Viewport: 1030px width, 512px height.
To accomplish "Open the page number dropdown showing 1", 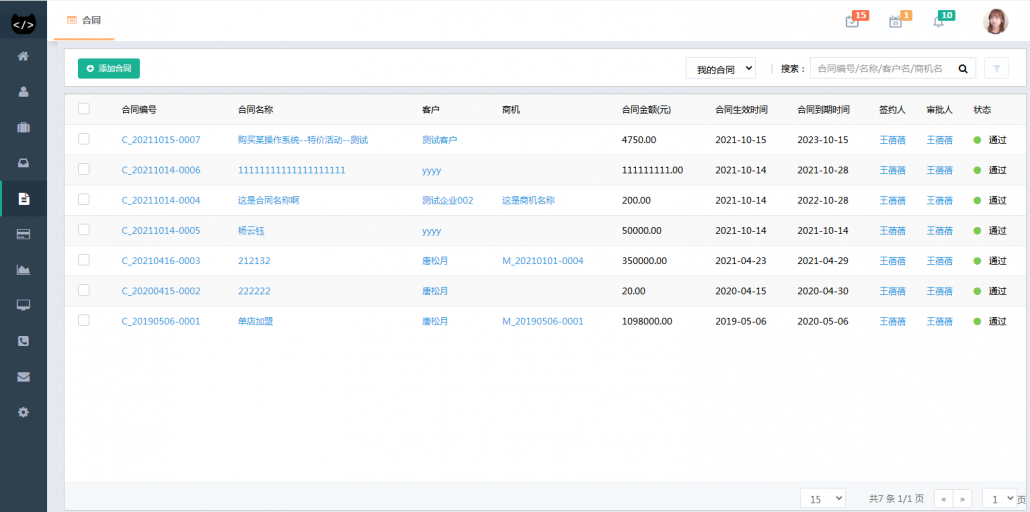I will (x=998, y=498).
